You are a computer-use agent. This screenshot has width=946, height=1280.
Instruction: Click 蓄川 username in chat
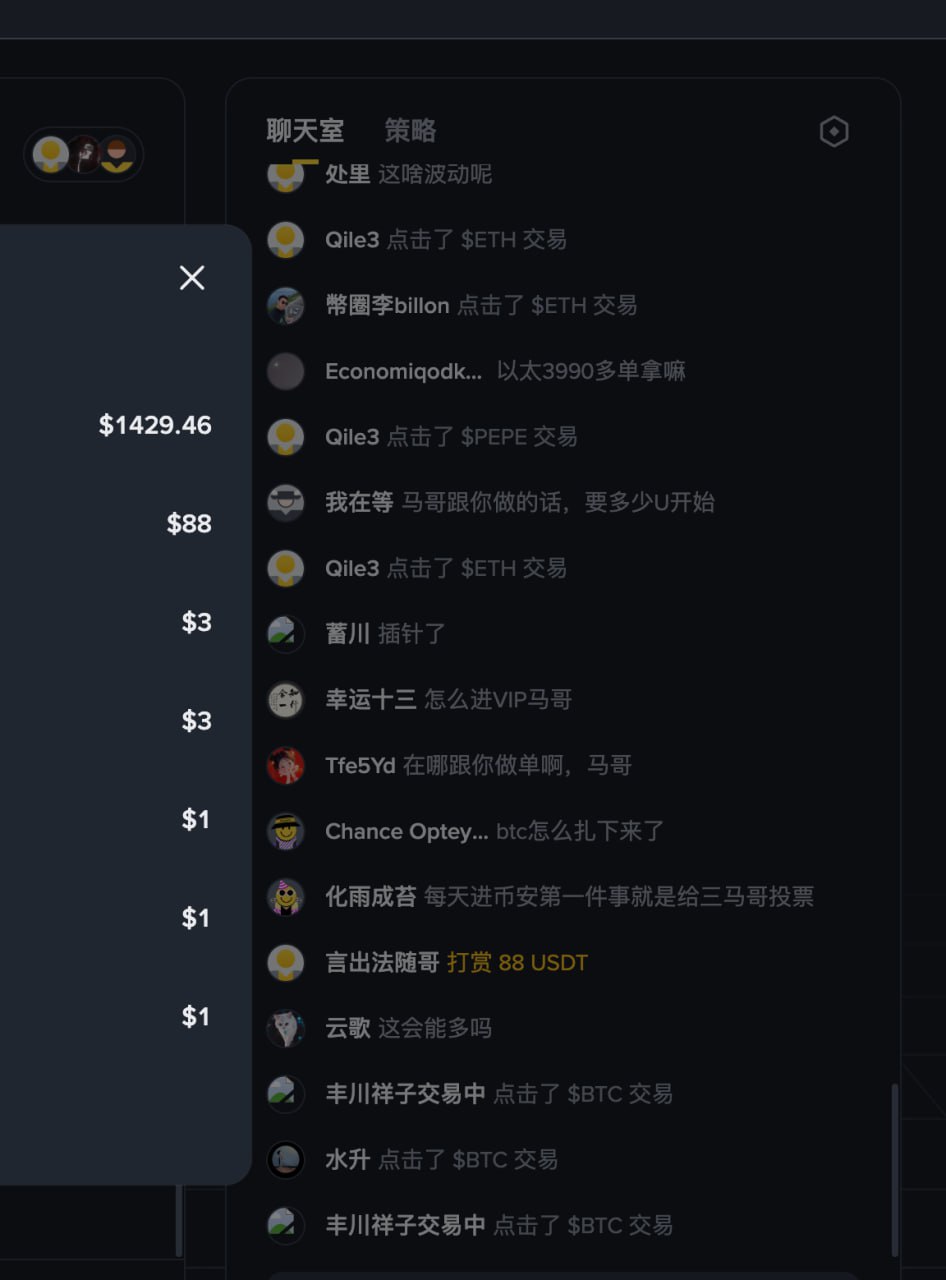coord(347,634)
